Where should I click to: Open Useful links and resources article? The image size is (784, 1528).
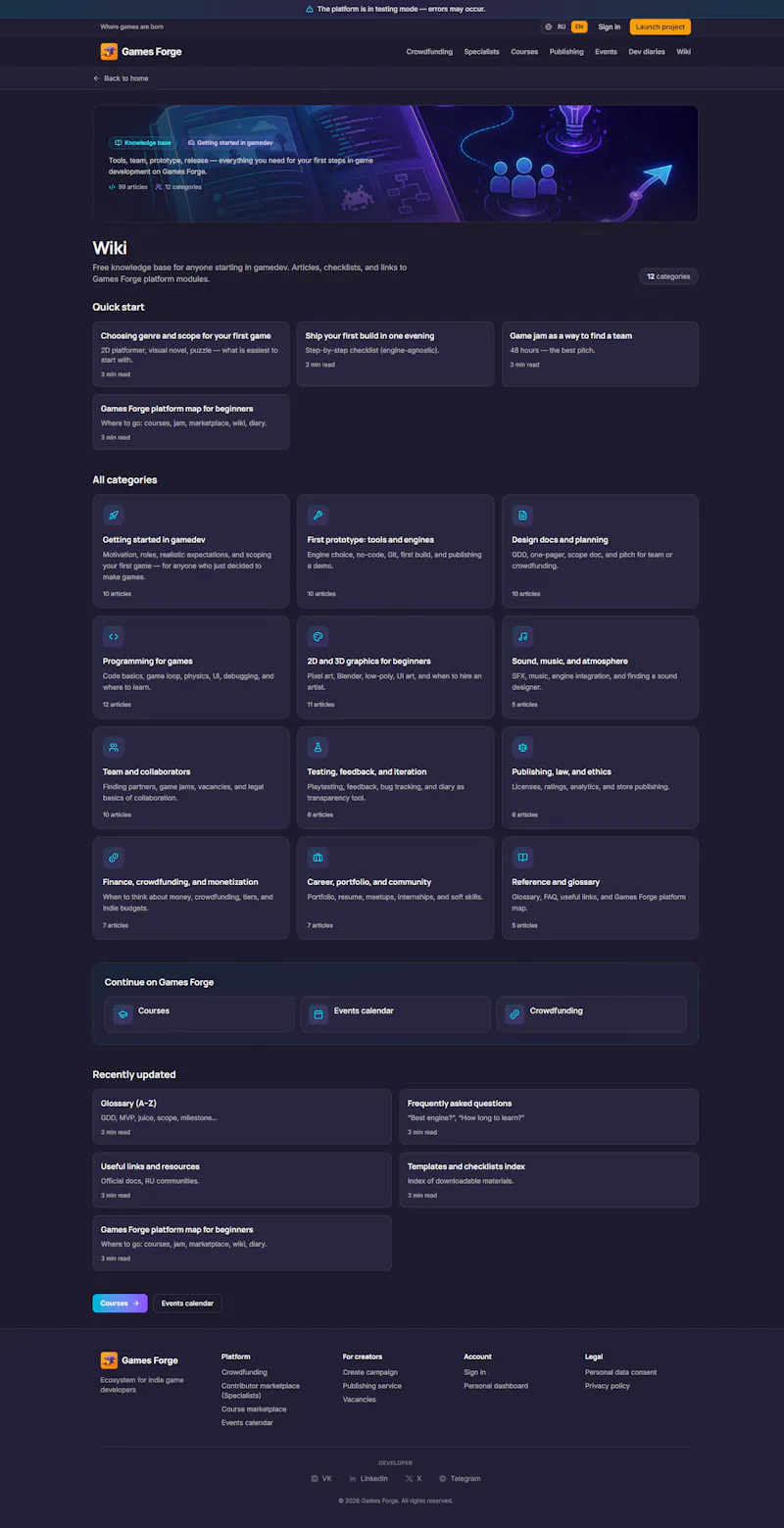[x=242, y=1180]
